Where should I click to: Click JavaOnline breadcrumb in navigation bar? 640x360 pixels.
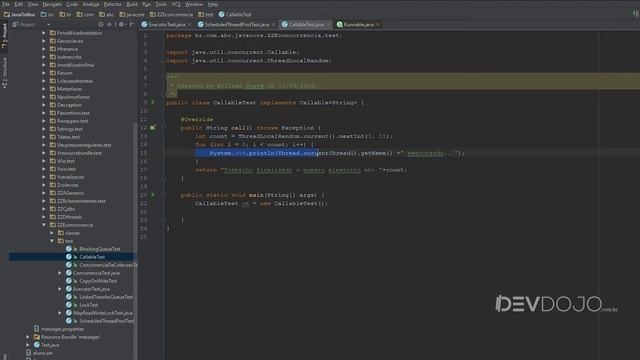20,14
